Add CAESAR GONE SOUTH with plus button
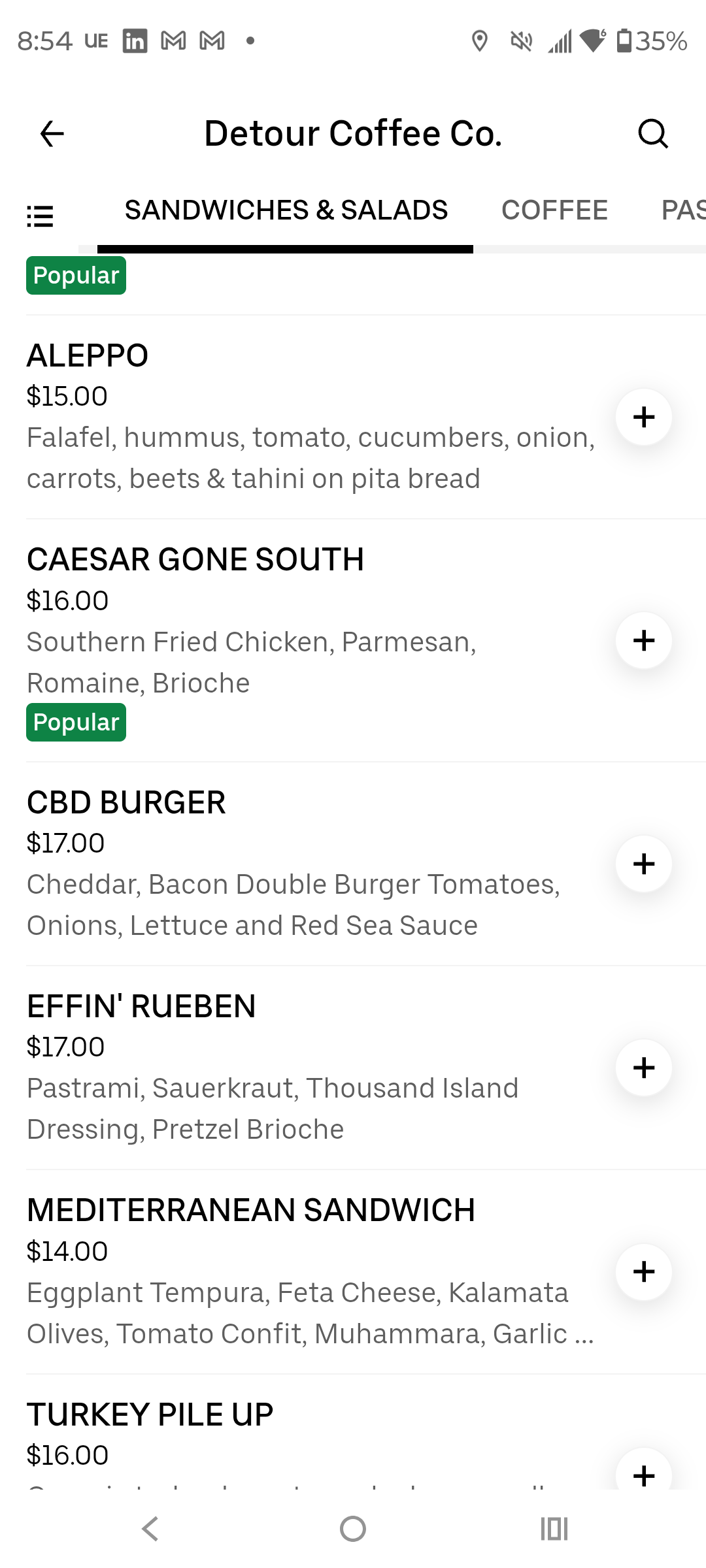Viewport: 706px width, 1568px height. (x=644, y=640)
